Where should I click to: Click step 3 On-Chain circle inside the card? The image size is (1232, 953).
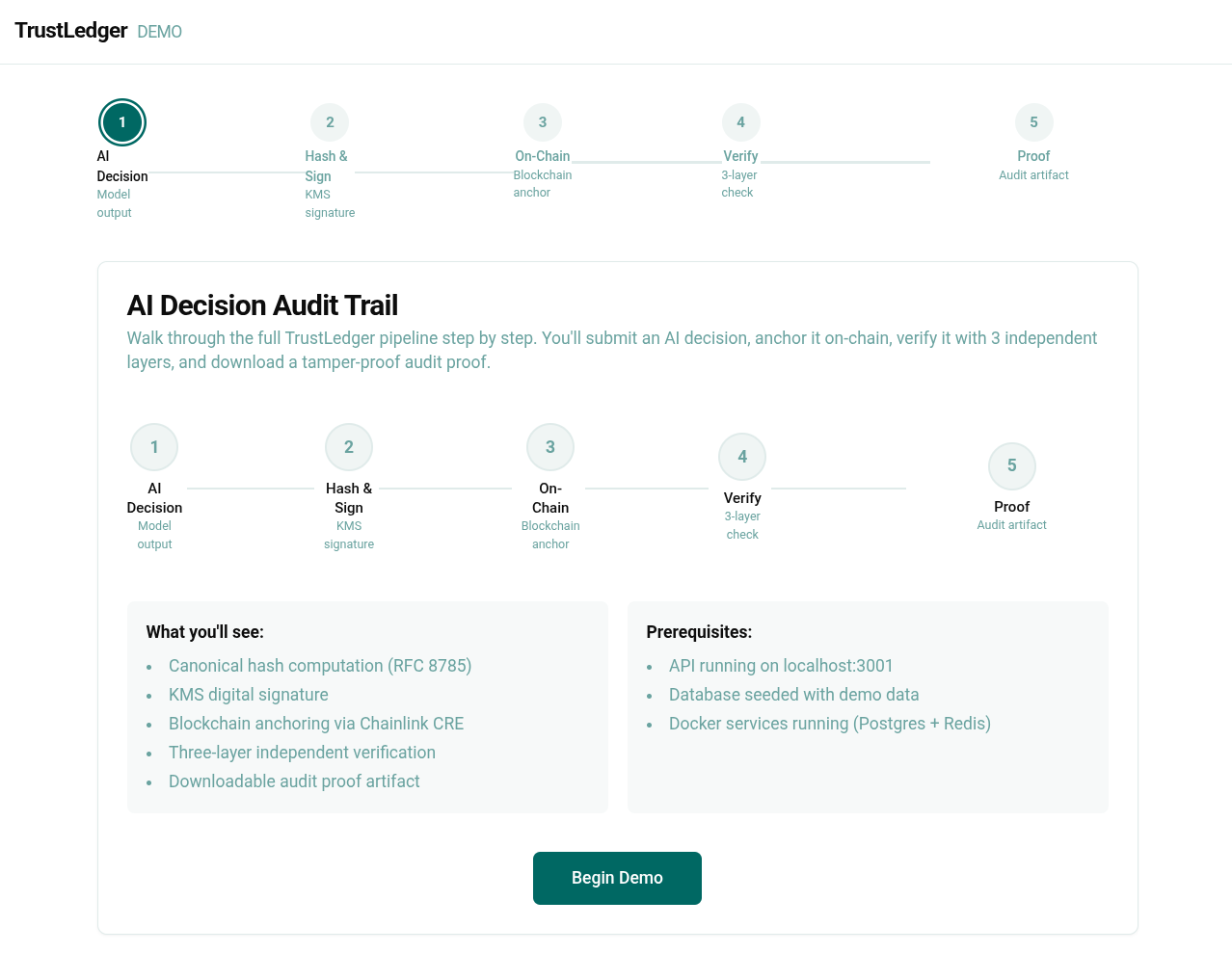tap(550, 447)
